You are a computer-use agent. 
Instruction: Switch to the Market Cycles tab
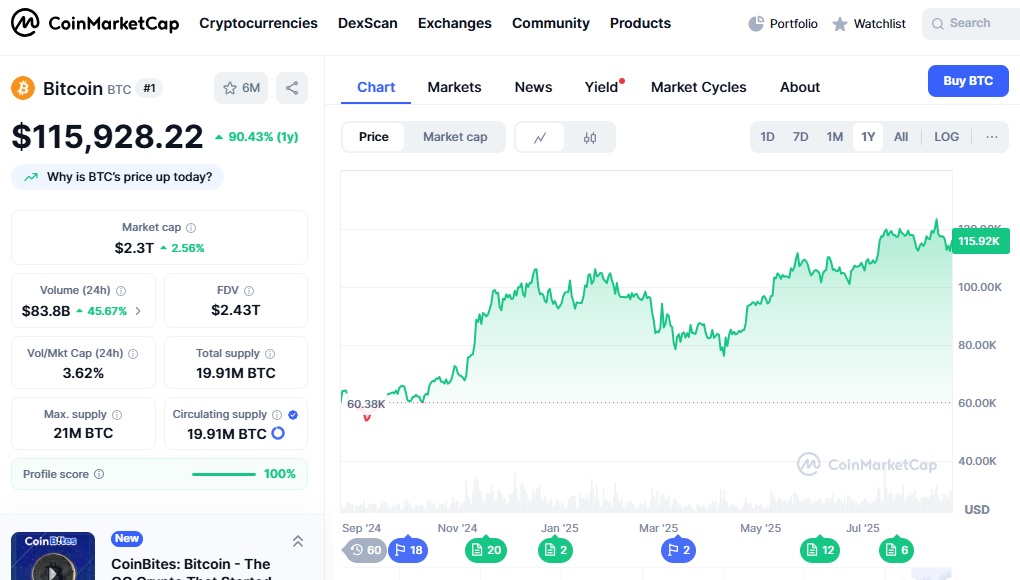698,87
